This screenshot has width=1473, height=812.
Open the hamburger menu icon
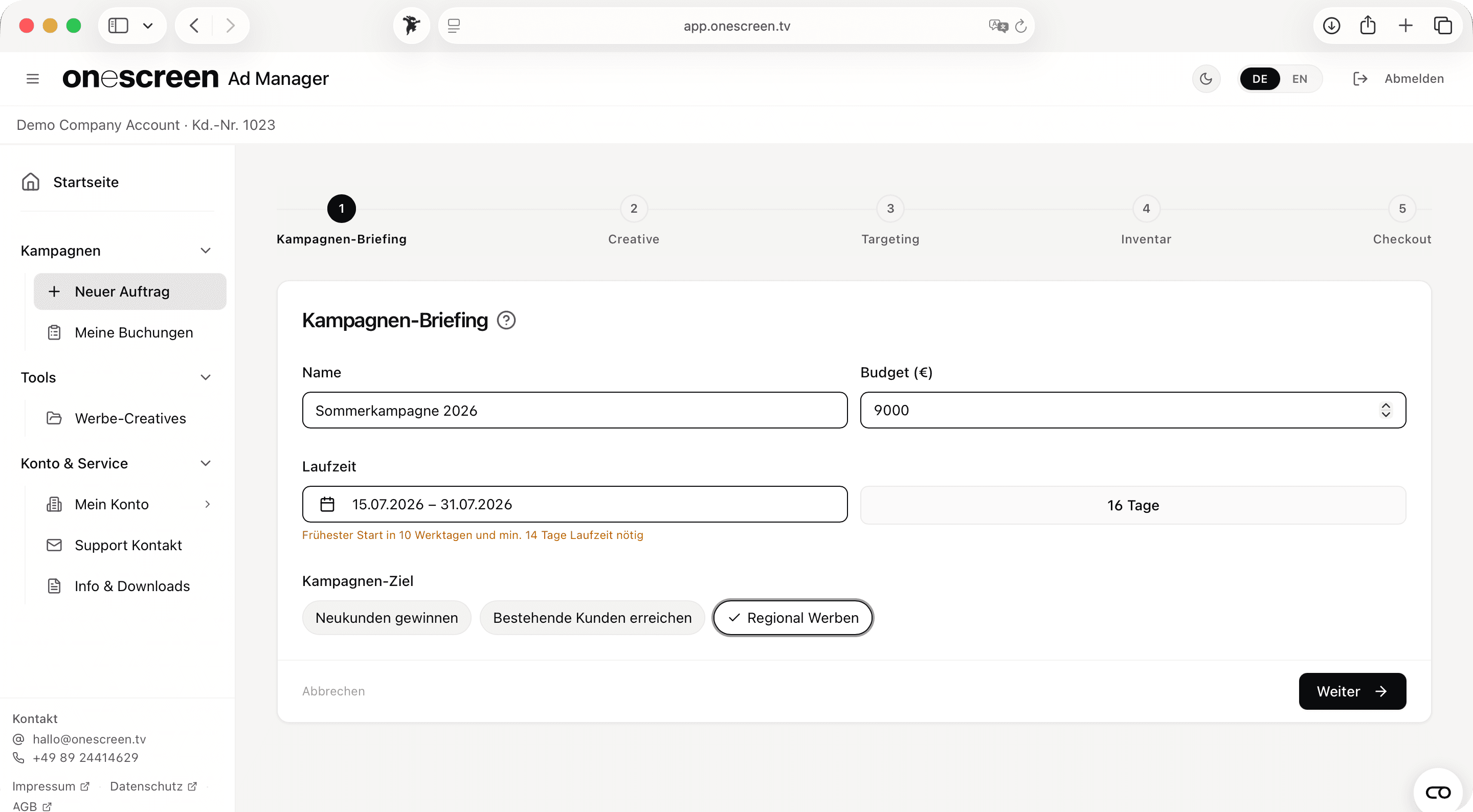(x=33, y=79)
